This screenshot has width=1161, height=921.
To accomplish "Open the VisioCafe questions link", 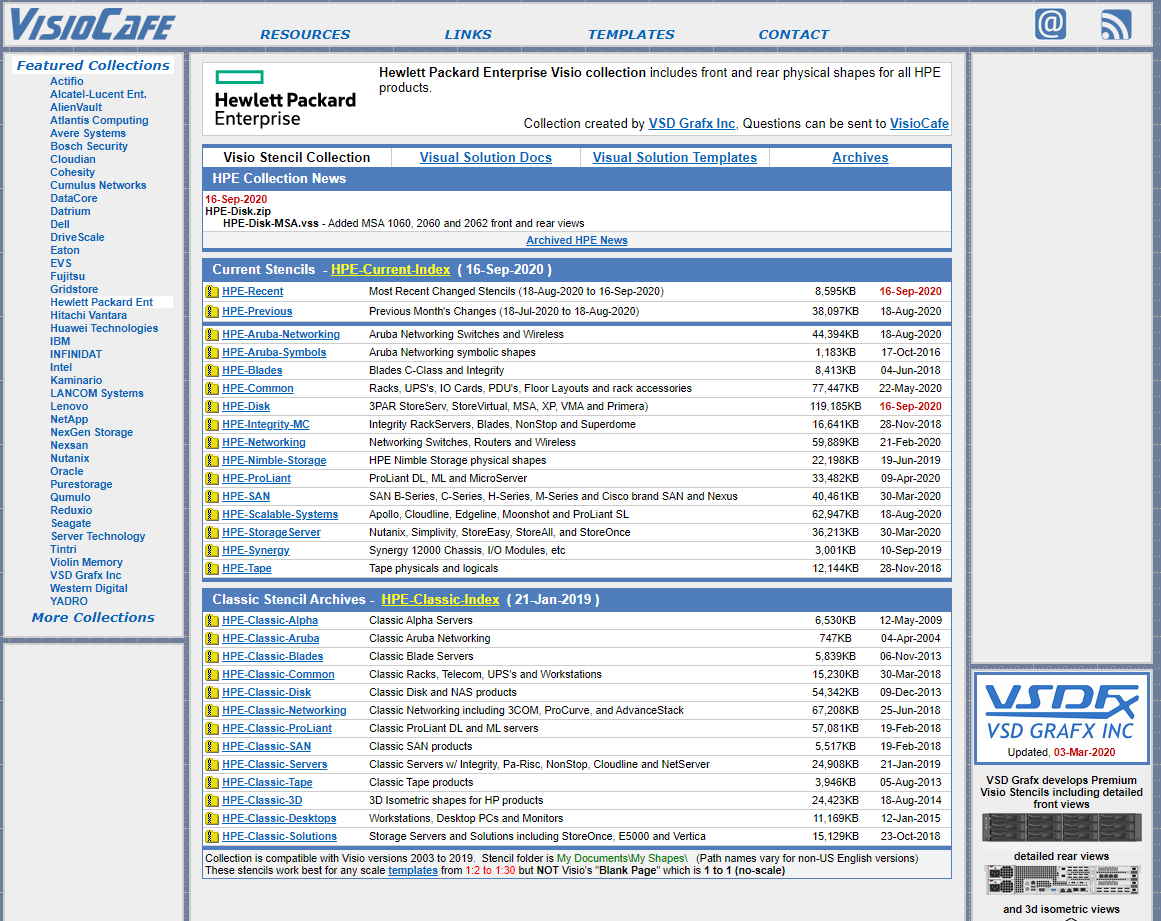I will coord(919,124).
